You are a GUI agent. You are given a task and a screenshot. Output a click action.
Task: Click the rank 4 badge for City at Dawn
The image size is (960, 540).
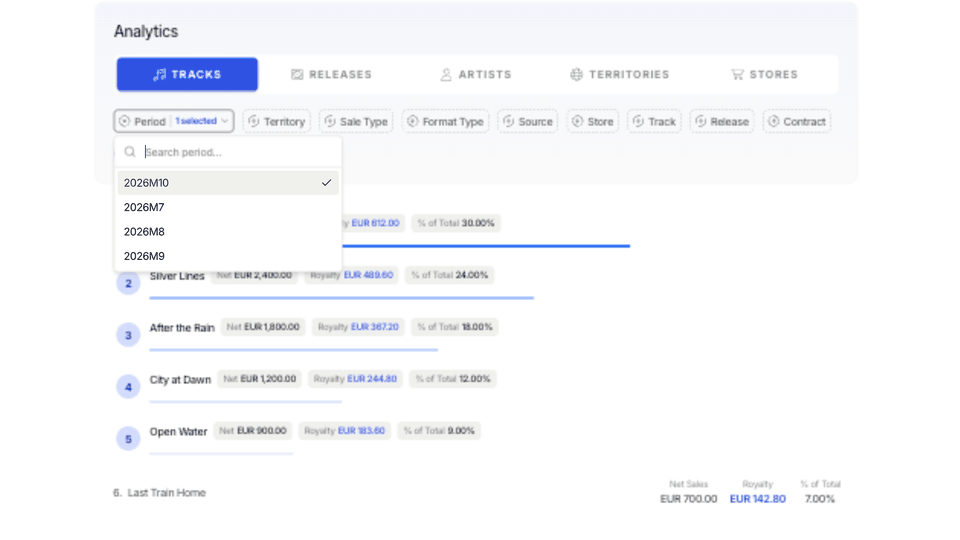pos(128,387)
